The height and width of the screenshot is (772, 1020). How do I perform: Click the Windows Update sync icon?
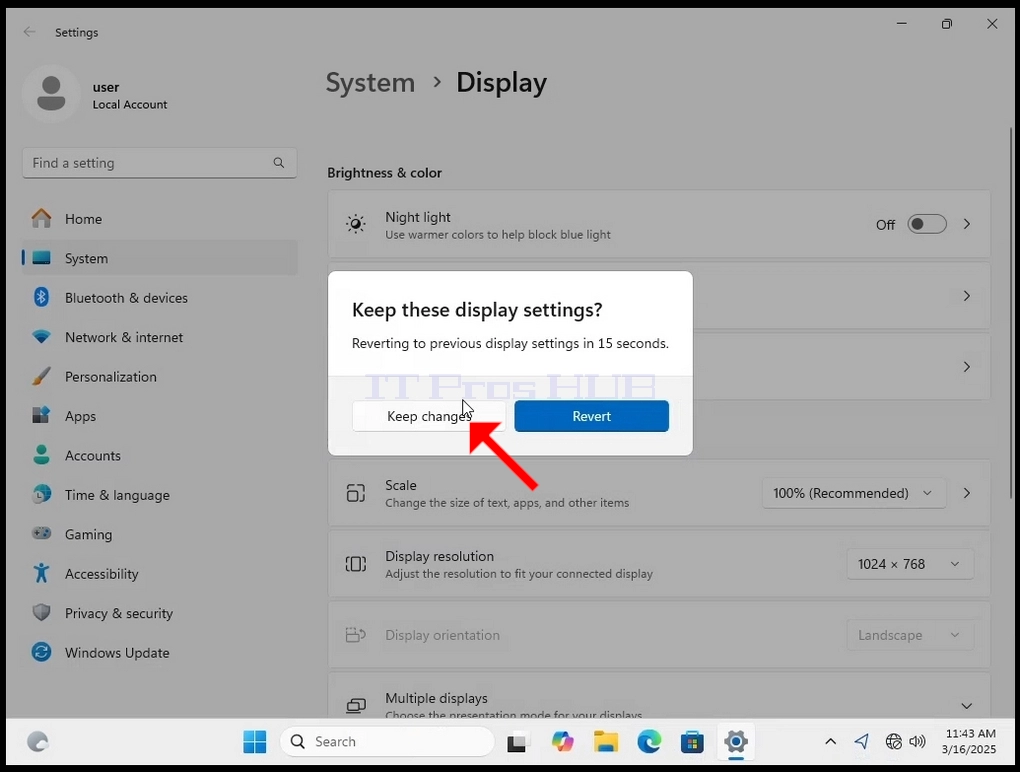(42, 652)
